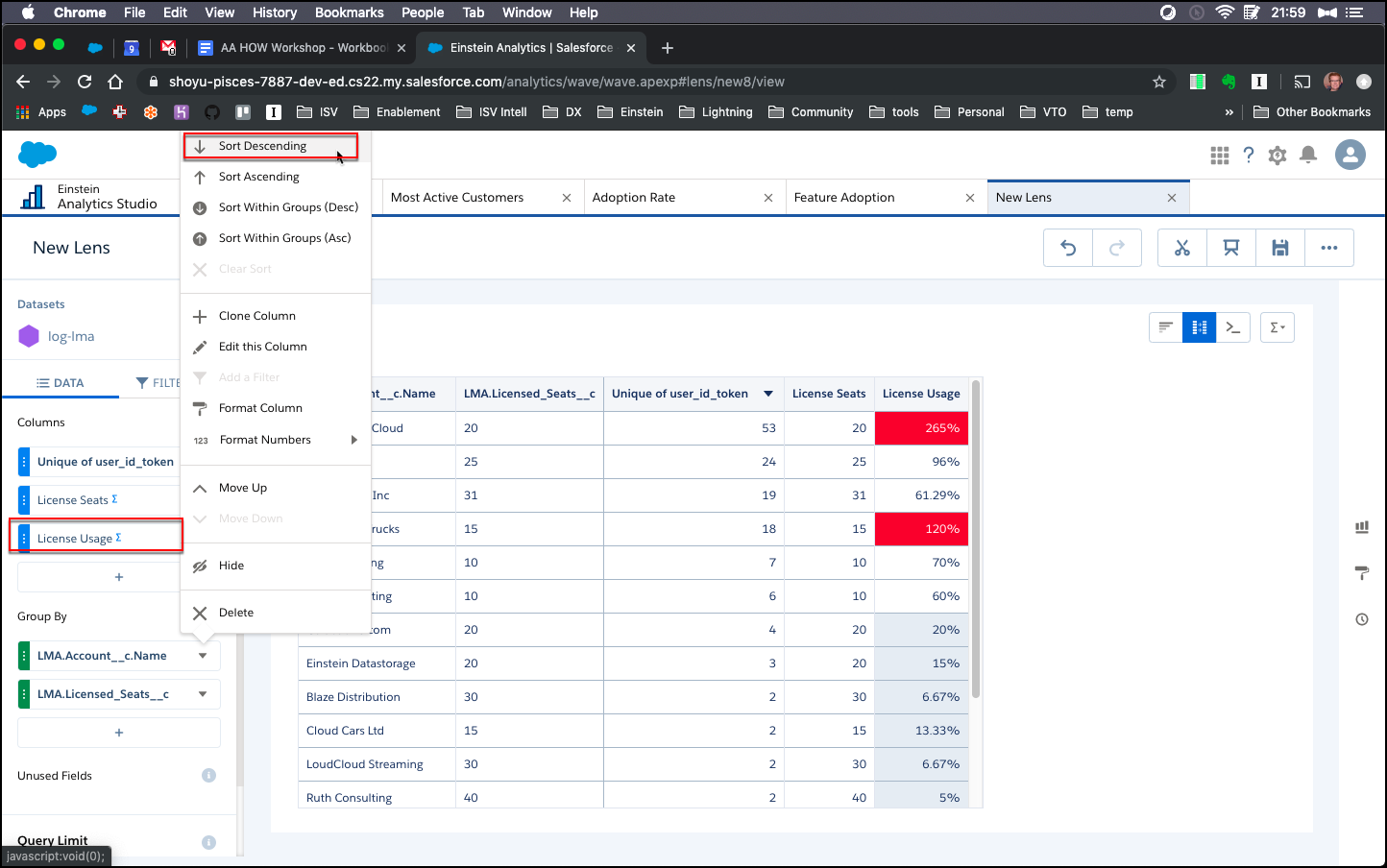Viewport: 1387px width, 868px height.
Task: Click the Chrome address bar URL
Action: pyautogui.click(x=476, y=82)
